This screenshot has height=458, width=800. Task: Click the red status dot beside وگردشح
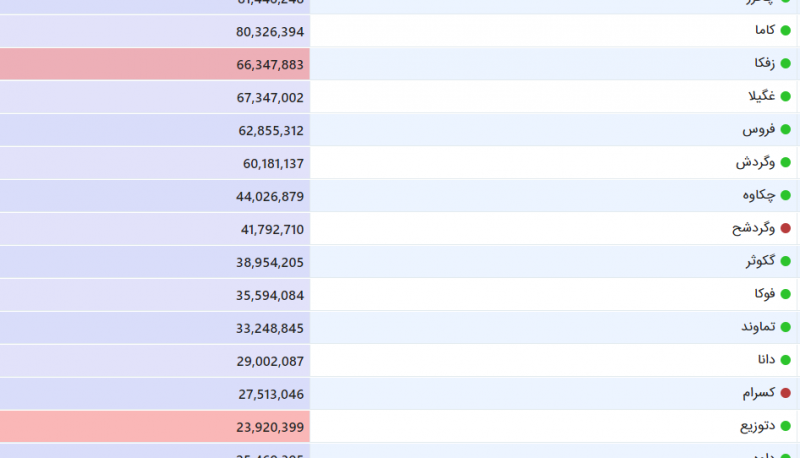[x=786, y=228]
